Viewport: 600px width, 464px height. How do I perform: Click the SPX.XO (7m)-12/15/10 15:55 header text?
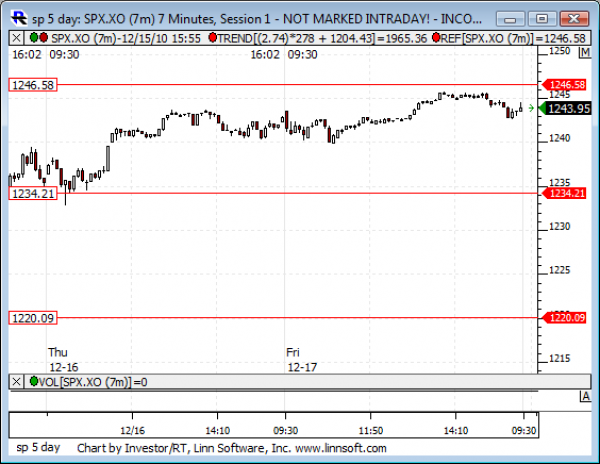tap(126, 38)
